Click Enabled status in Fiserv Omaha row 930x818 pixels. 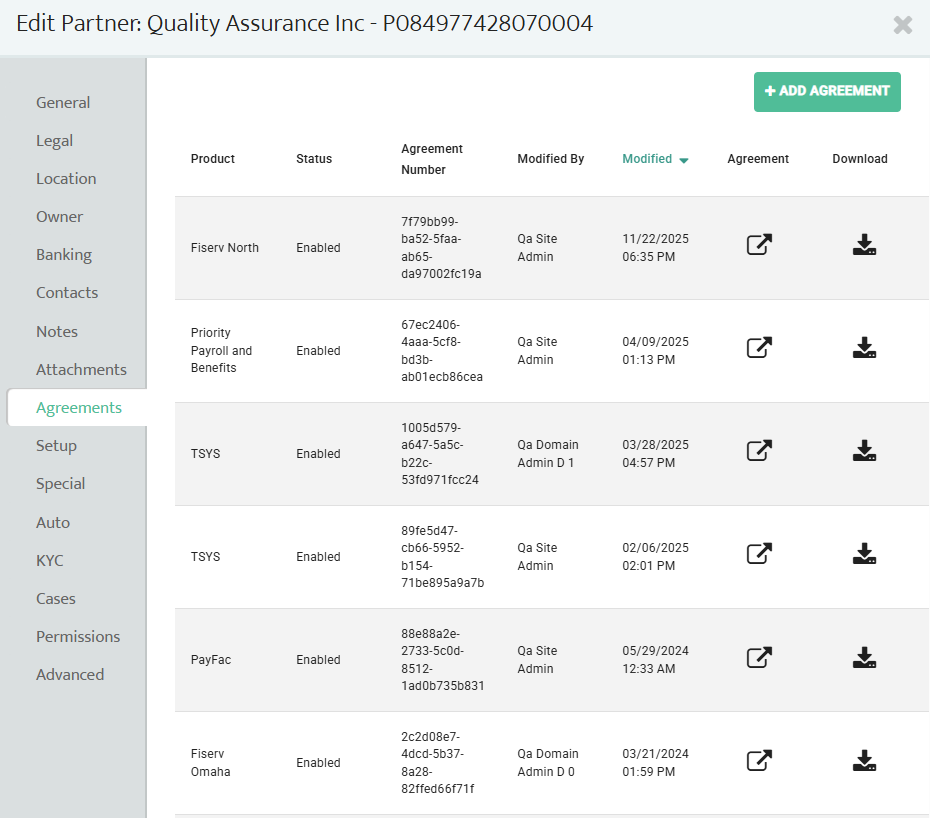click(319, 762)
